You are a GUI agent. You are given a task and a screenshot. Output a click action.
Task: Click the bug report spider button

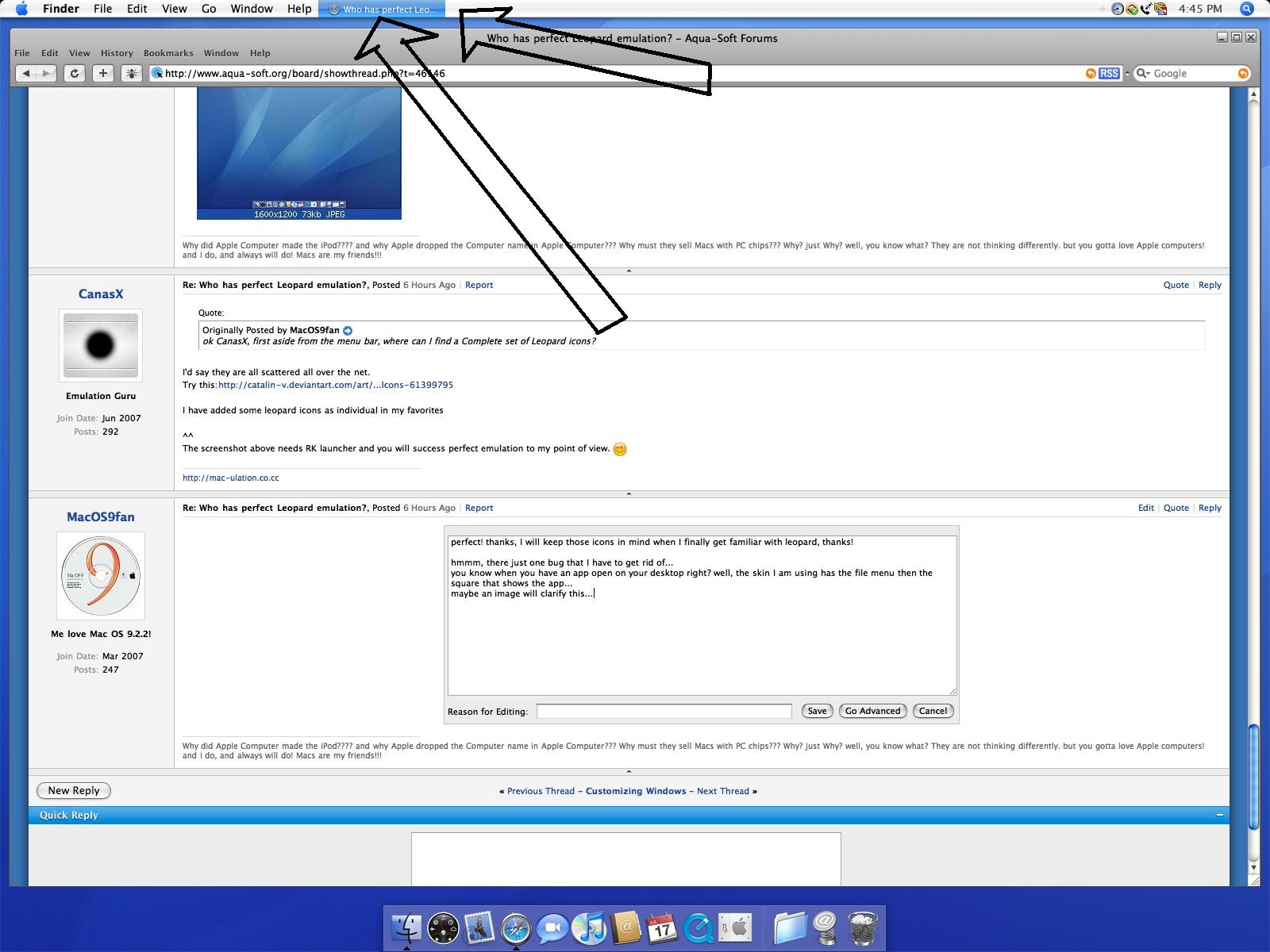tap(132, 73)
